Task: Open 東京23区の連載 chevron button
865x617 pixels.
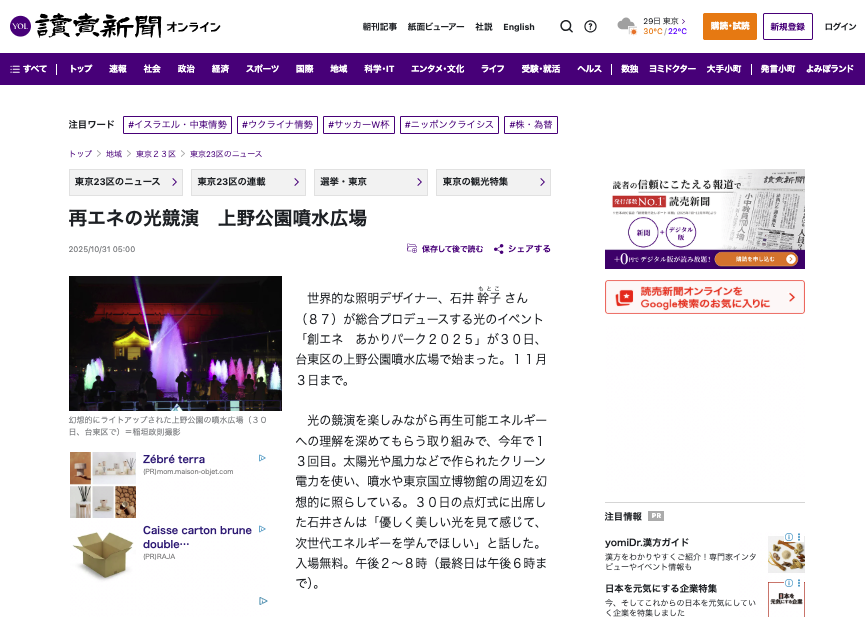Action: coord(248,182)
